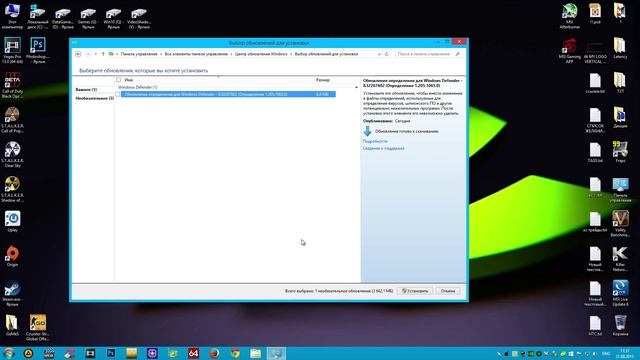Open the MSI Gaming APP shortcut
This screenshot has width=640, height=360.
(x=569, y=51)
